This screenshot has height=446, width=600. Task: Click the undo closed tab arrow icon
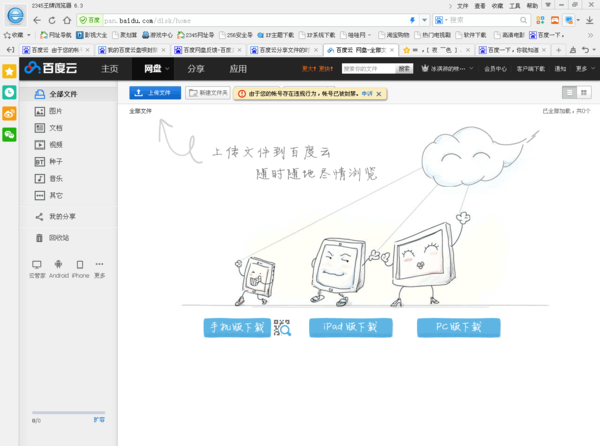pyautogui.click(x=585, y=50)
